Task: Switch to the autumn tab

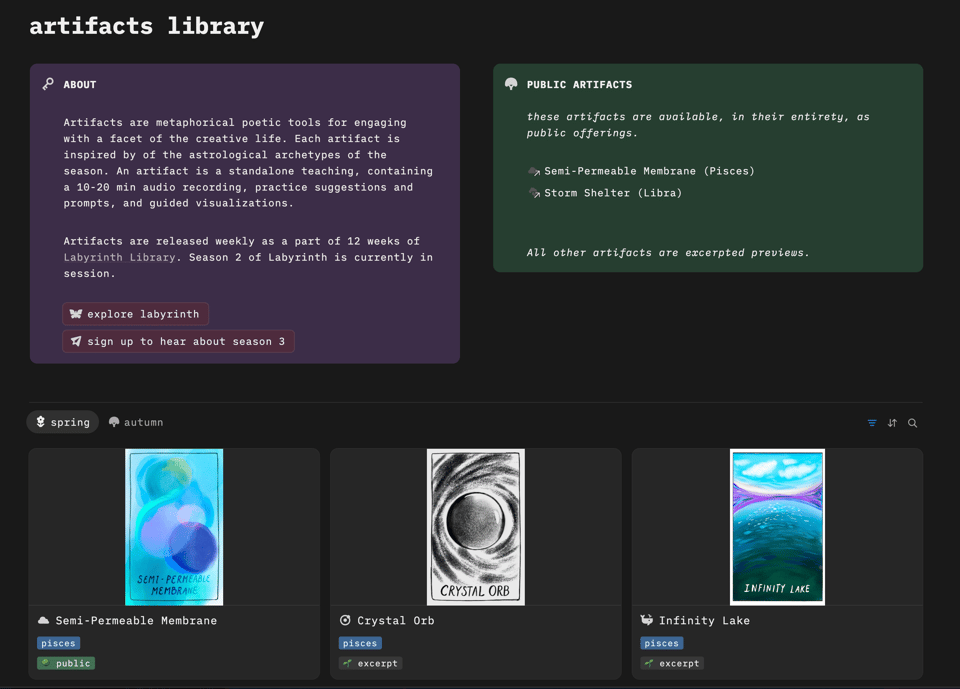Action: coord(135,422)
